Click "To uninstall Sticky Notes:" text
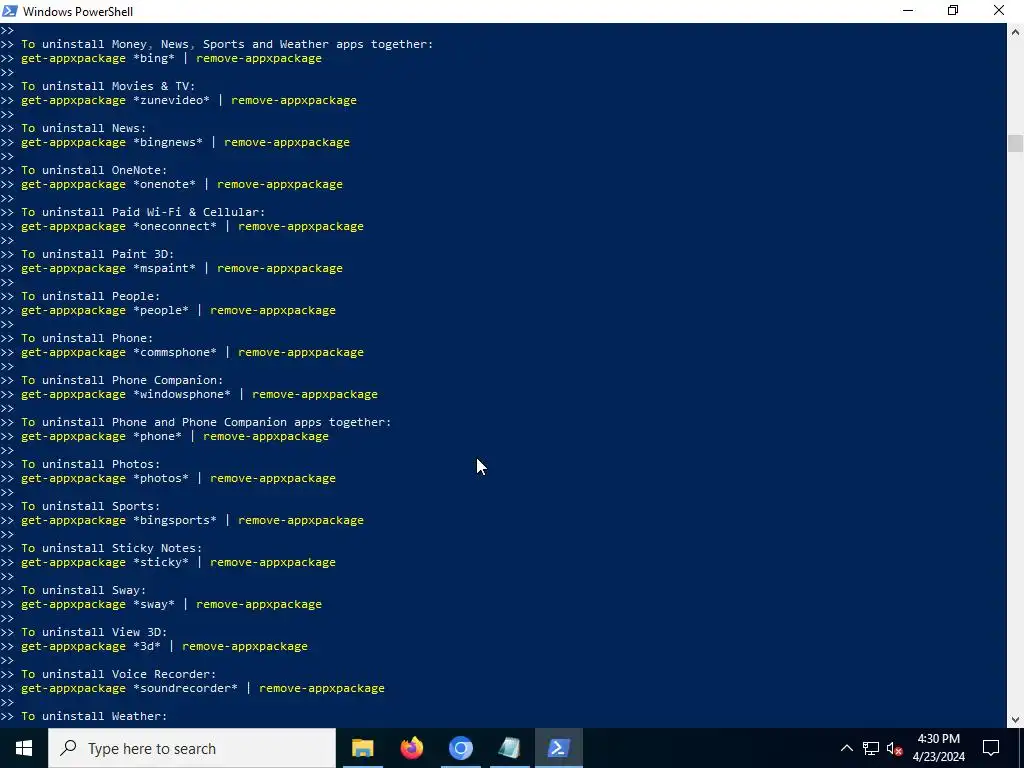Screen dimensions: 1024x768 pyautogui.click(x=112, y=549)
